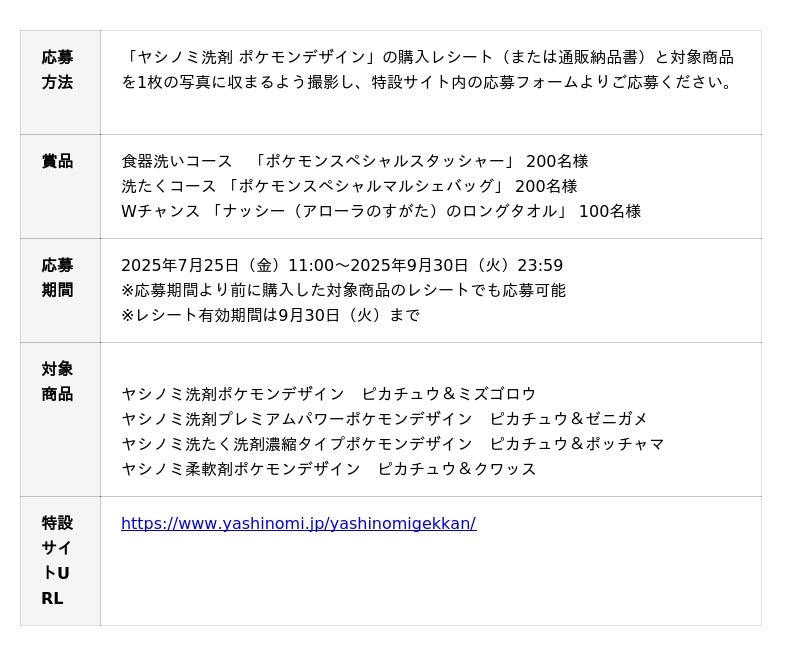Select the 応募期間 header cell
Screen dimensions: 800x656
coord(57,278)
